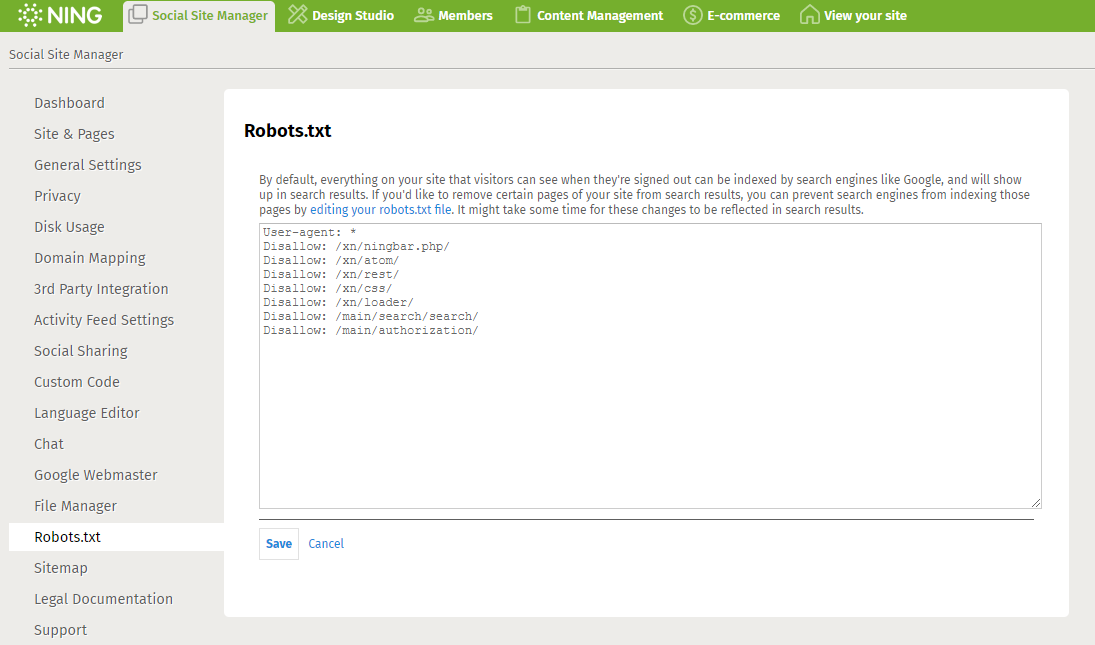The image size is (1095, 645).
Task: Select Chat in the sidebar
Action: click(49, 444)
